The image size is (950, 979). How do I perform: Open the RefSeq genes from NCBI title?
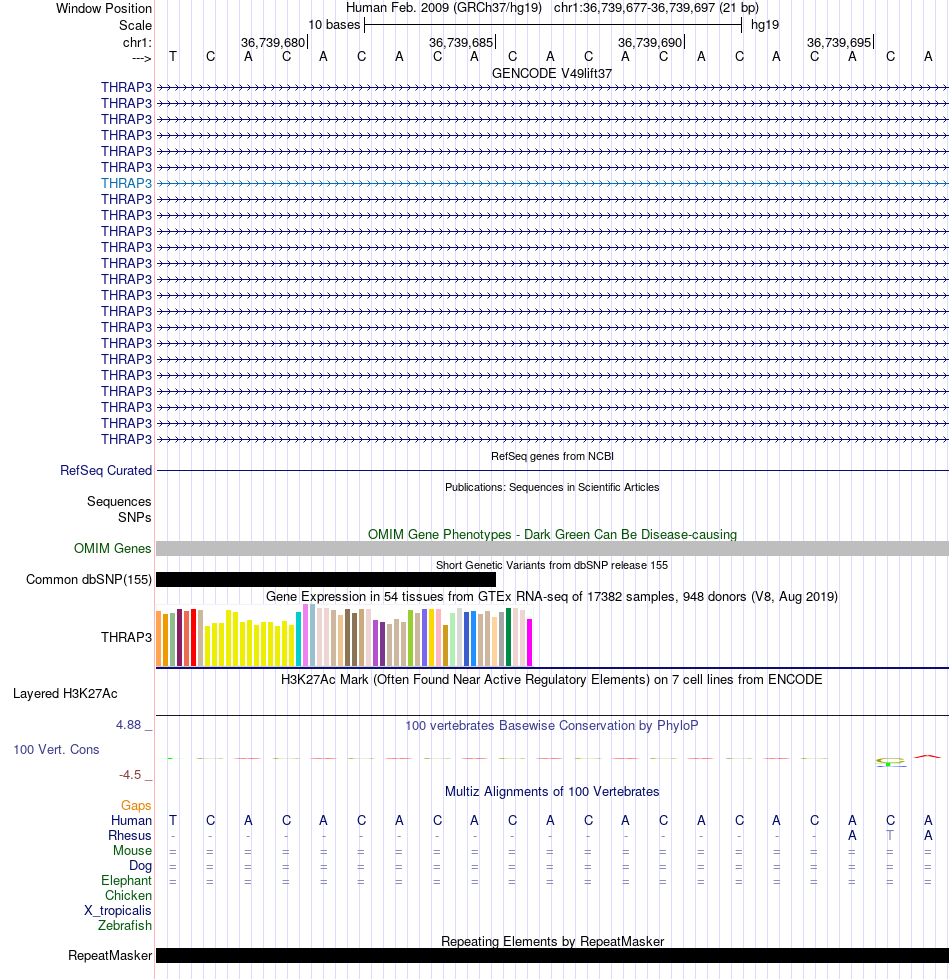(552, 456)
